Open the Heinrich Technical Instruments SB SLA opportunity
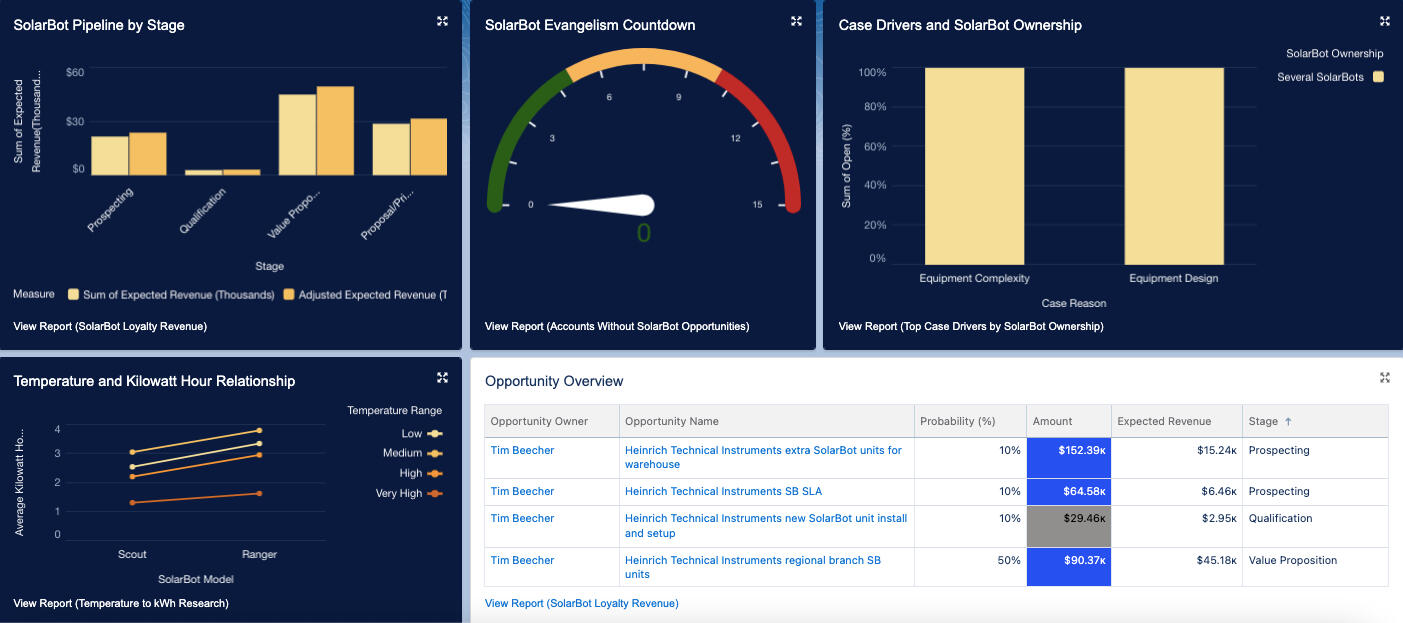The height and width of the screenshot is (623, 1403). 723,491
